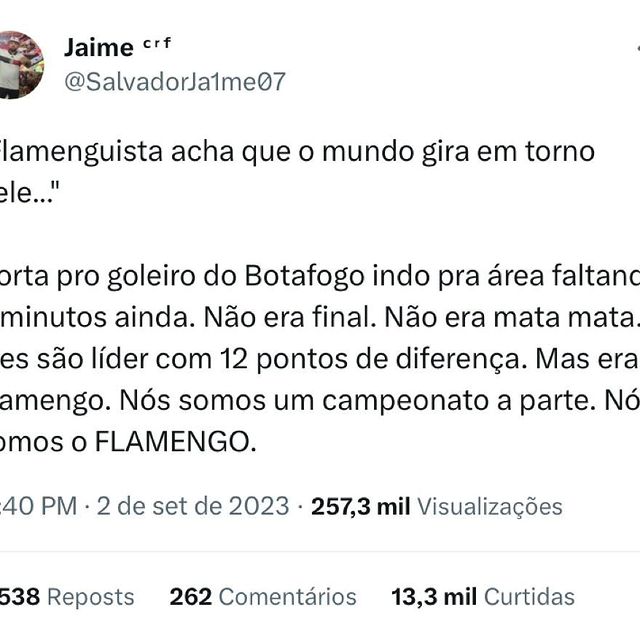Click the display name Jaime

pos(99,47)
